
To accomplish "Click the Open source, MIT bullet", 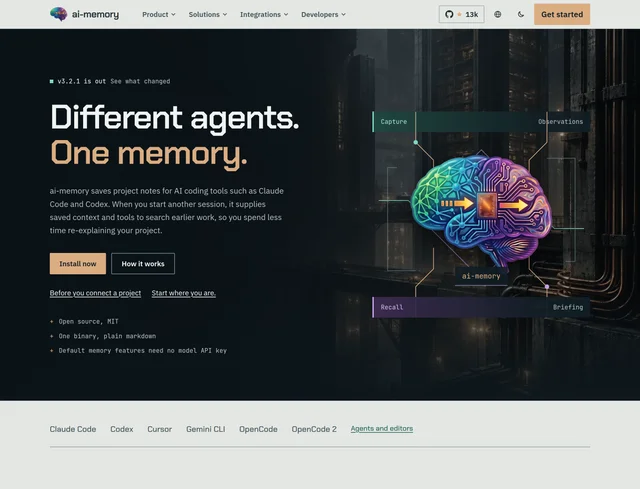I will [x=88, y=322].
